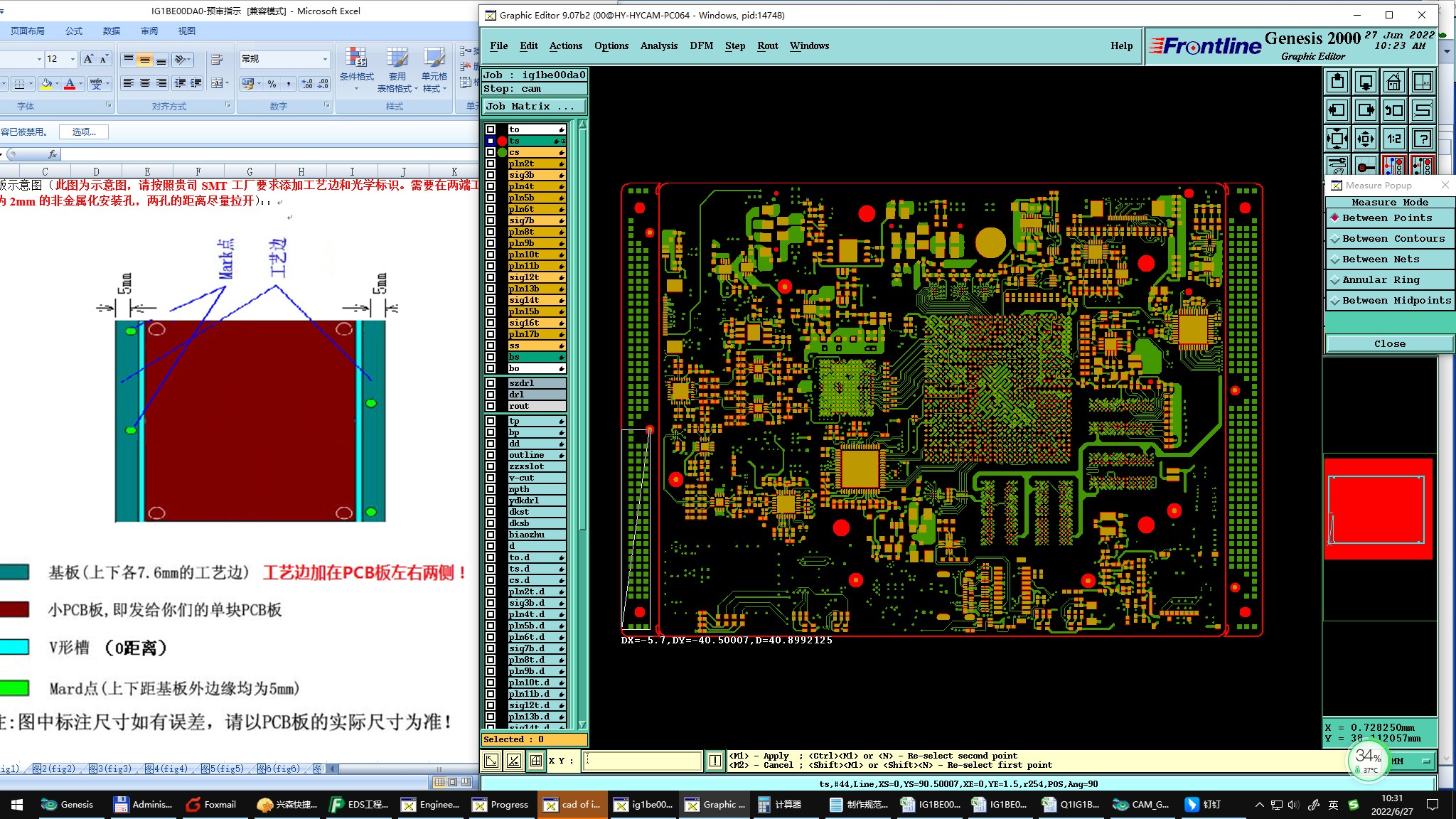
Task: Open the DFM menu
Action: tap(701, 45)
